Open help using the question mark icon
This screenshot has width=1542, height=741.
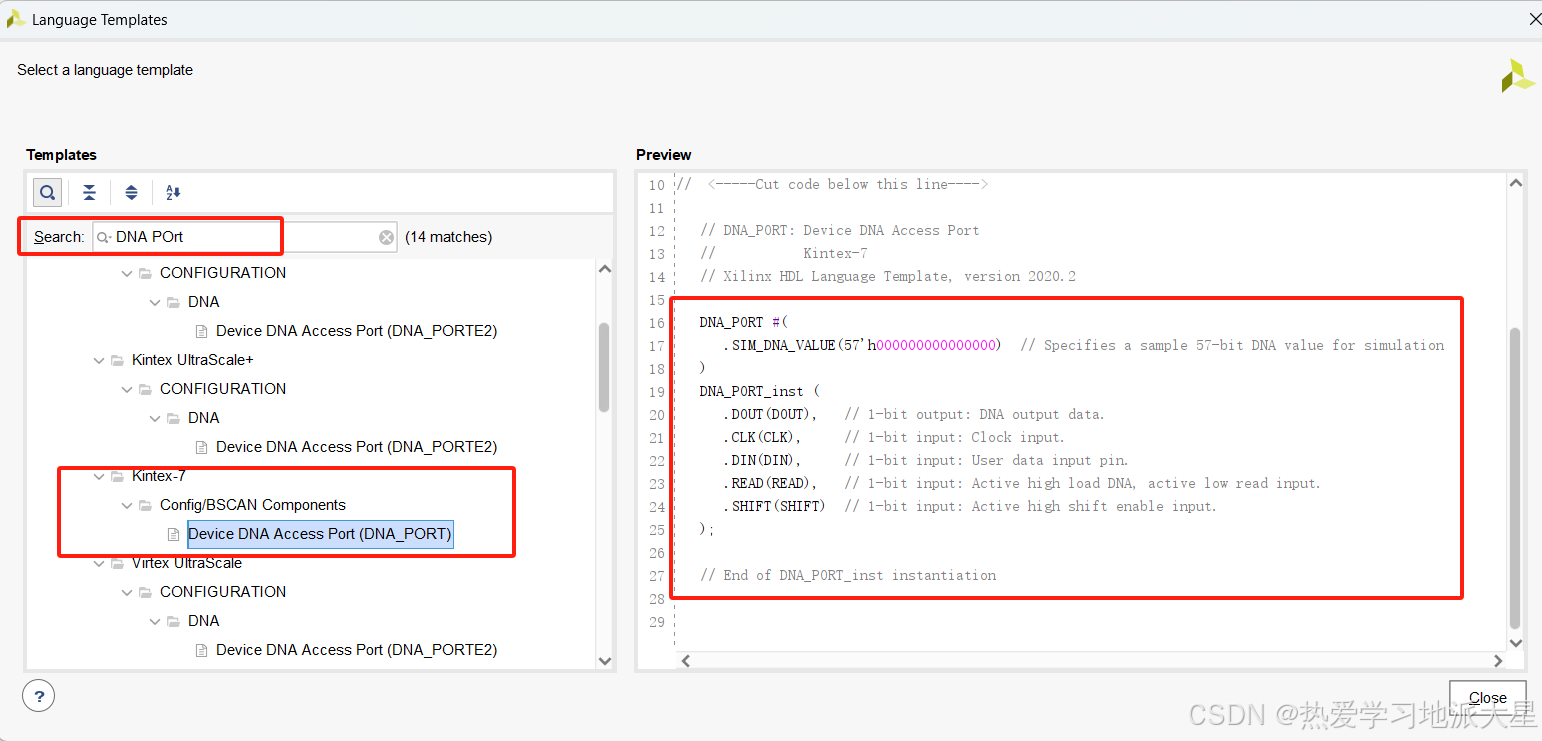coord(38,695)
